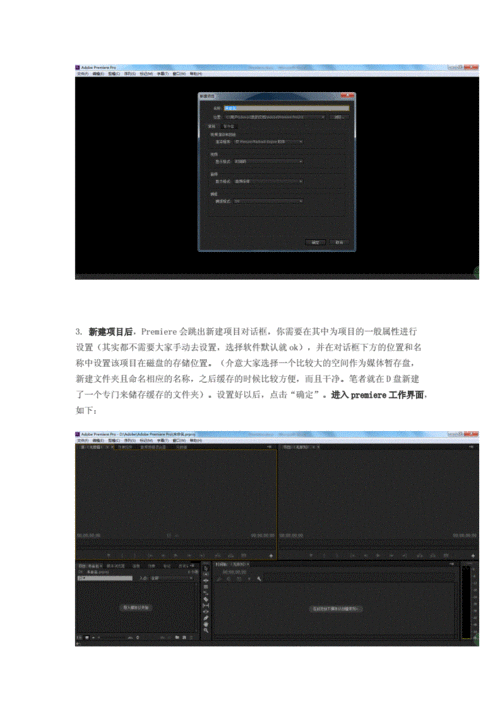Viewport: 500px width, 707px height.
Task: Click the Program monitor scrub bar
Action: tap(378, 544)
